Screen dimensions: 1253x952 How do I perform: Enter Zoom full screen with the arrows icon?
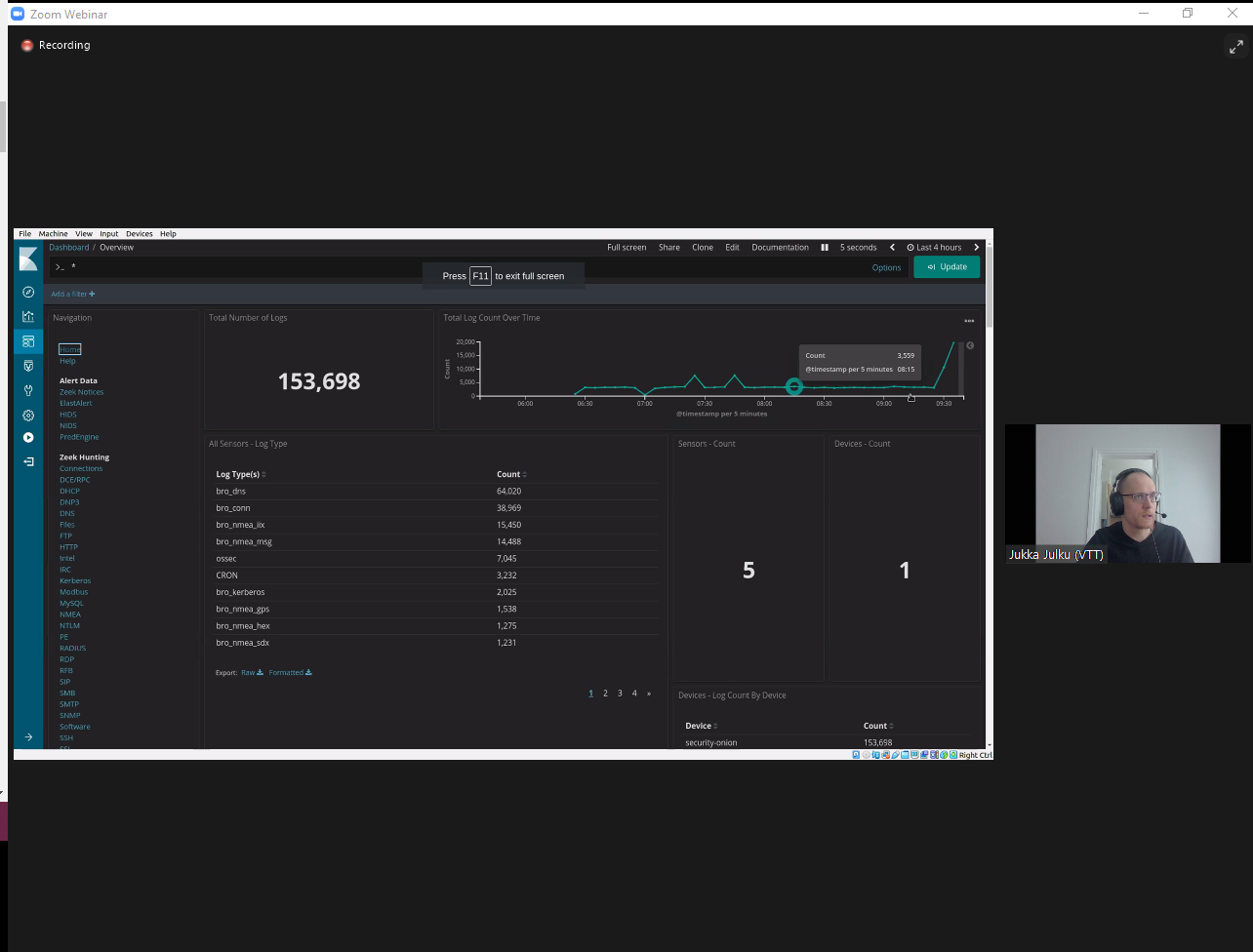1235,47
